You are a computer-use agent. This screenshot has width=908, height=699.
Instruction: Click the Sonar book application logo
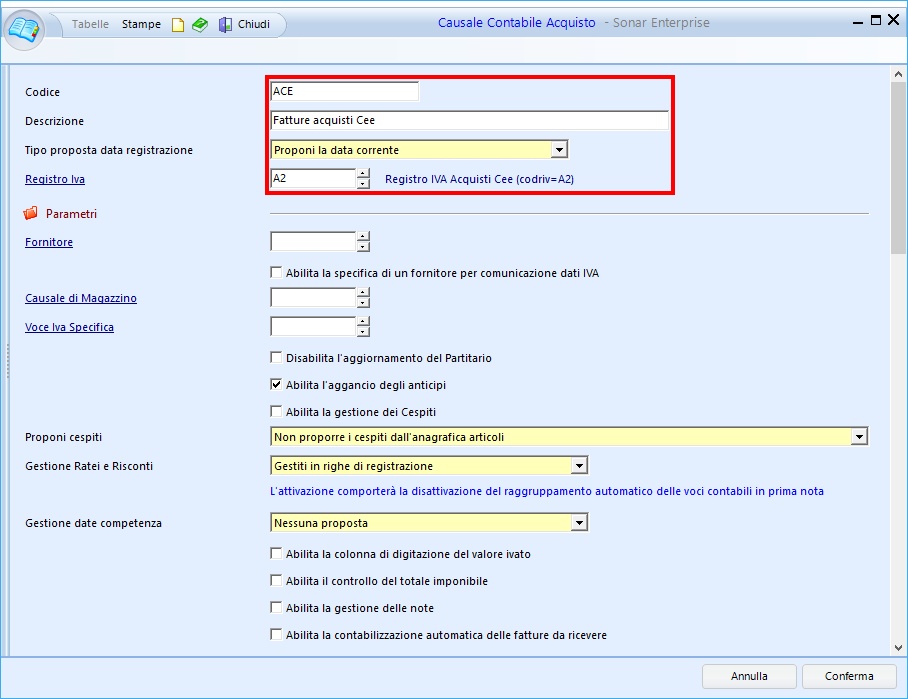pyautogui.click(x=25, y=27)
